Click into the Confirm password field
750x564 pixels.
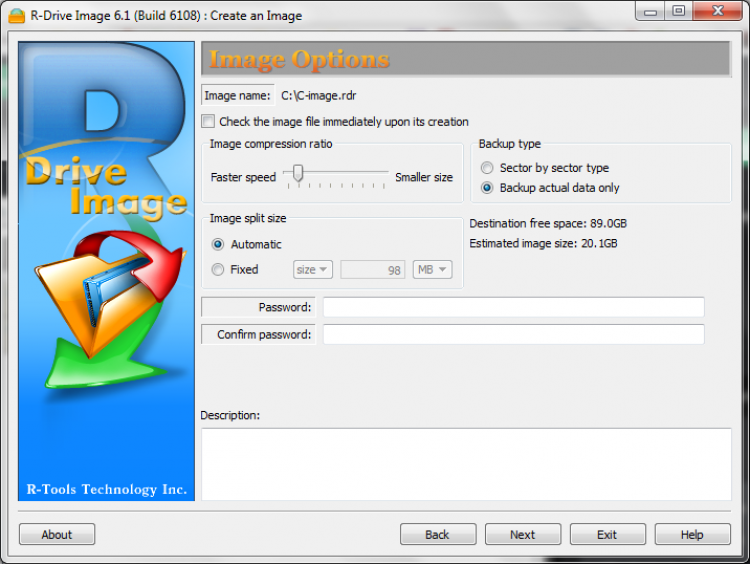(514, 334)
